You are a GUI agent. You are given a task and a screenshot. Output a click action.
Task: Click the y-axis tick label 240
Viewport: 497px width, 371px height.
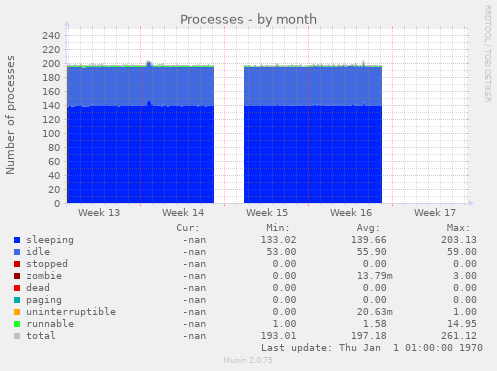coord(51,35)
